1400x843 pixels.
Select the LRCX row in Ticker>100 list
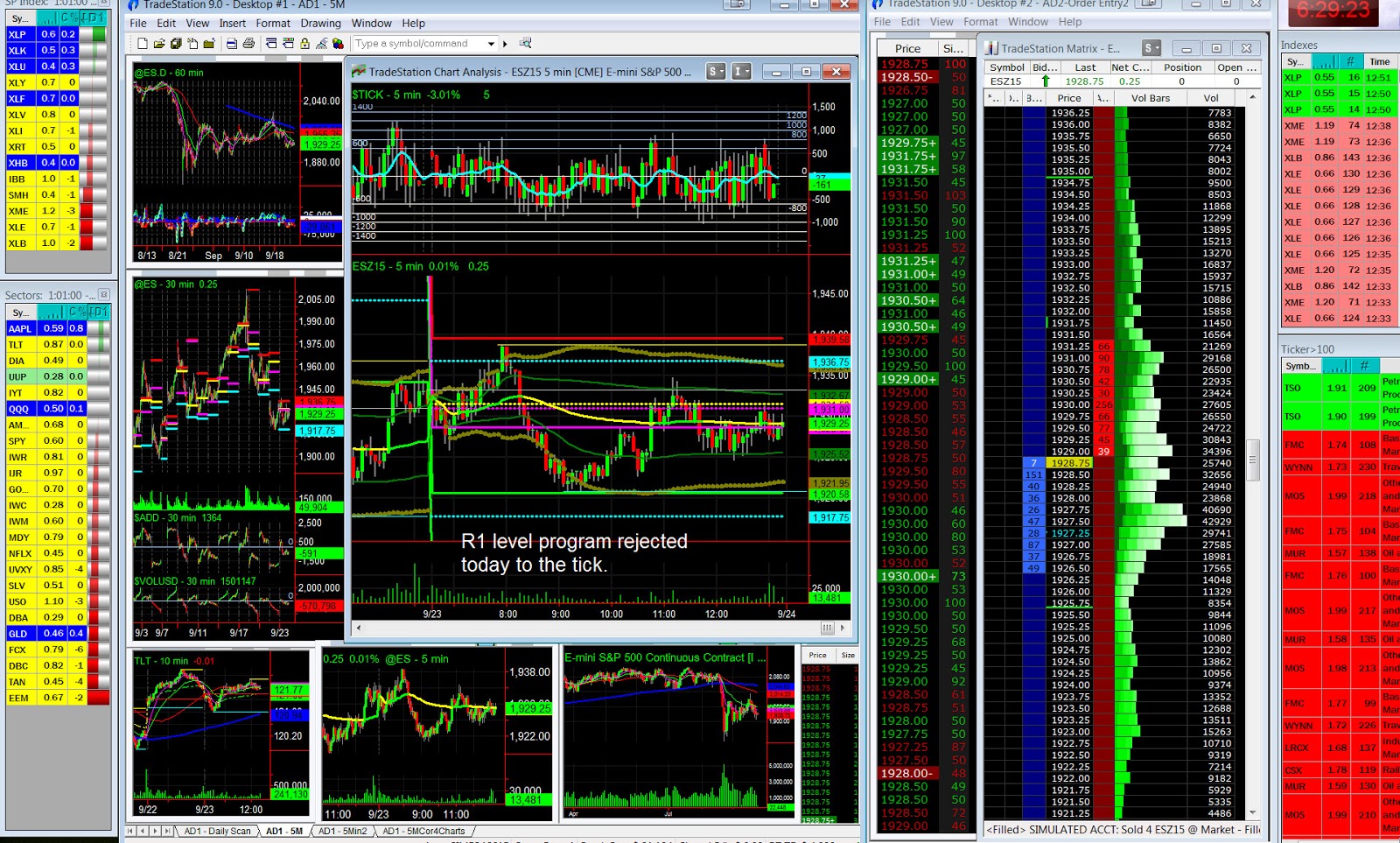[x=1340, y=748]
